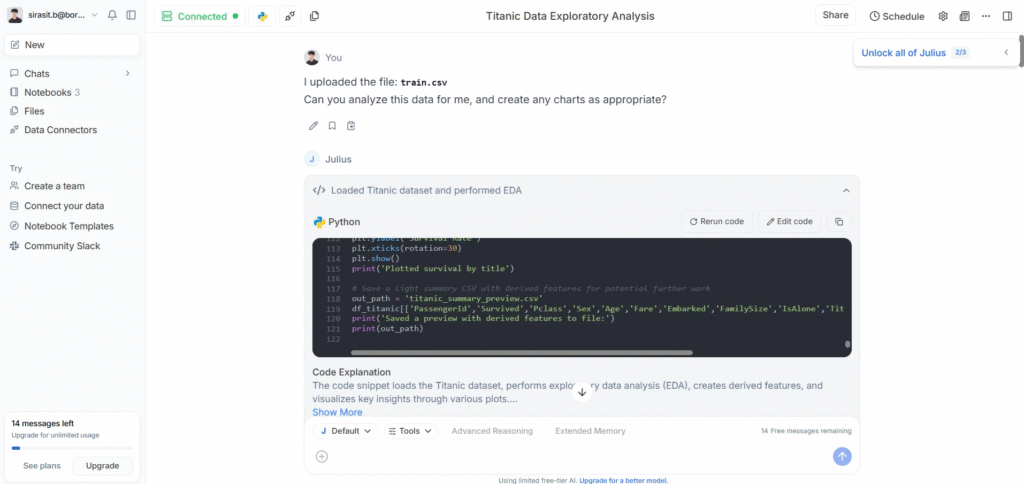Click the message input field
The image size is (1024, 484).
578,457
